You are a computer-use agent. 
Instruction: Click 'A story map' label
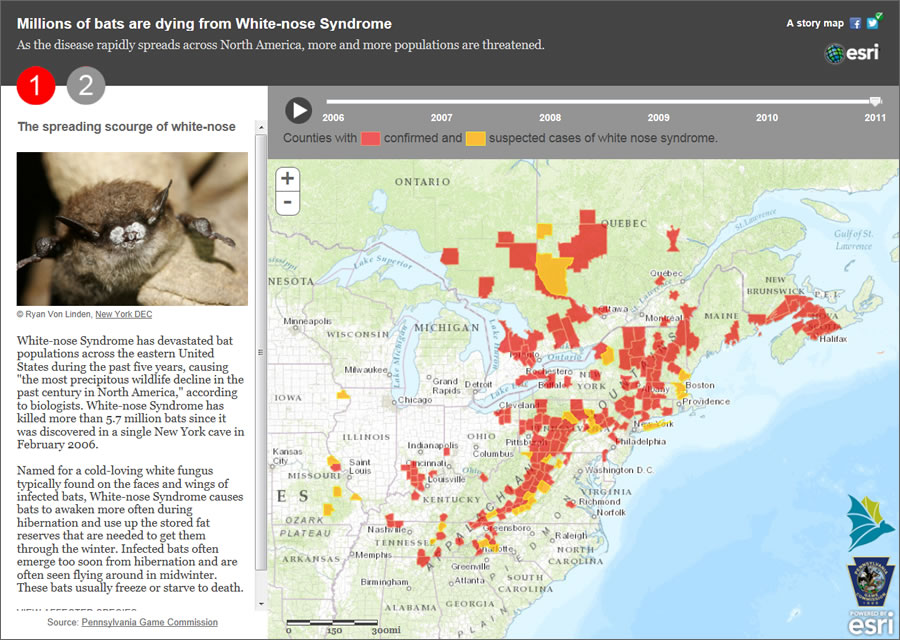814,24
